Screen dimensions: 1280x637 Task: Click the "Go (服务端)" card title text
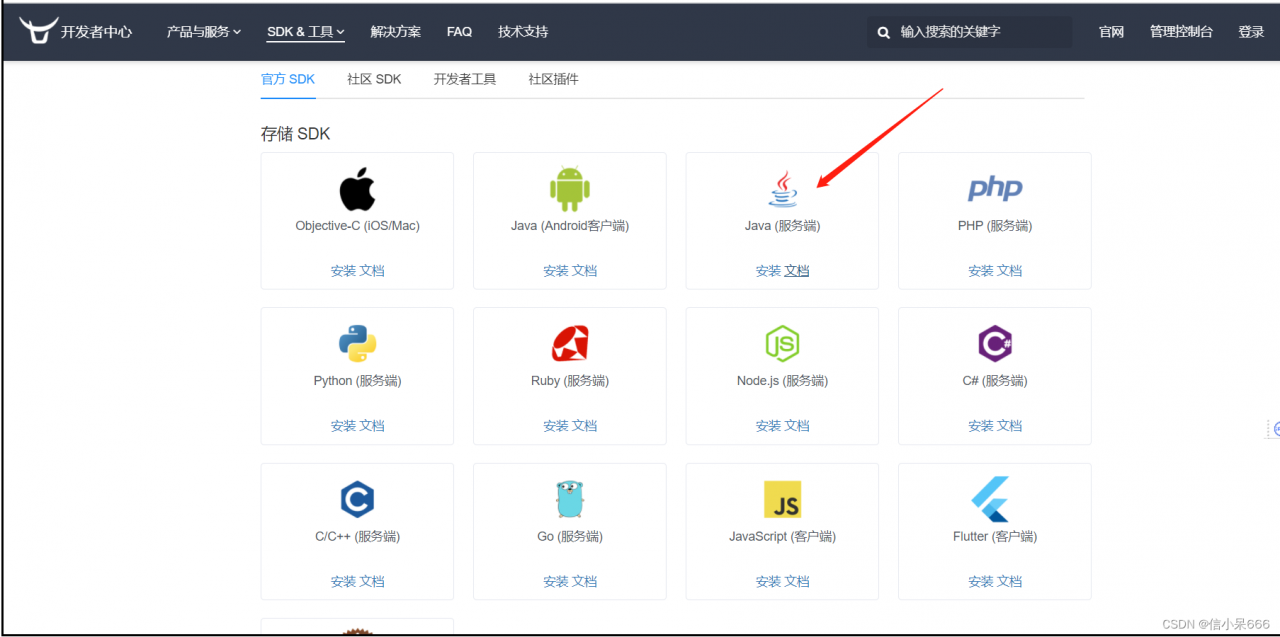point(570,537)
